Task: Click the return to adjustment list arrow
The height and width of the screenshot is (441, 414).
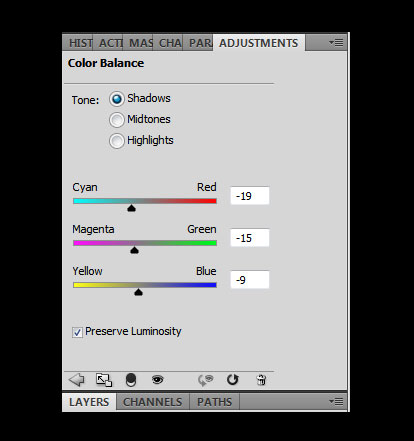Action: tap(76, 380)
